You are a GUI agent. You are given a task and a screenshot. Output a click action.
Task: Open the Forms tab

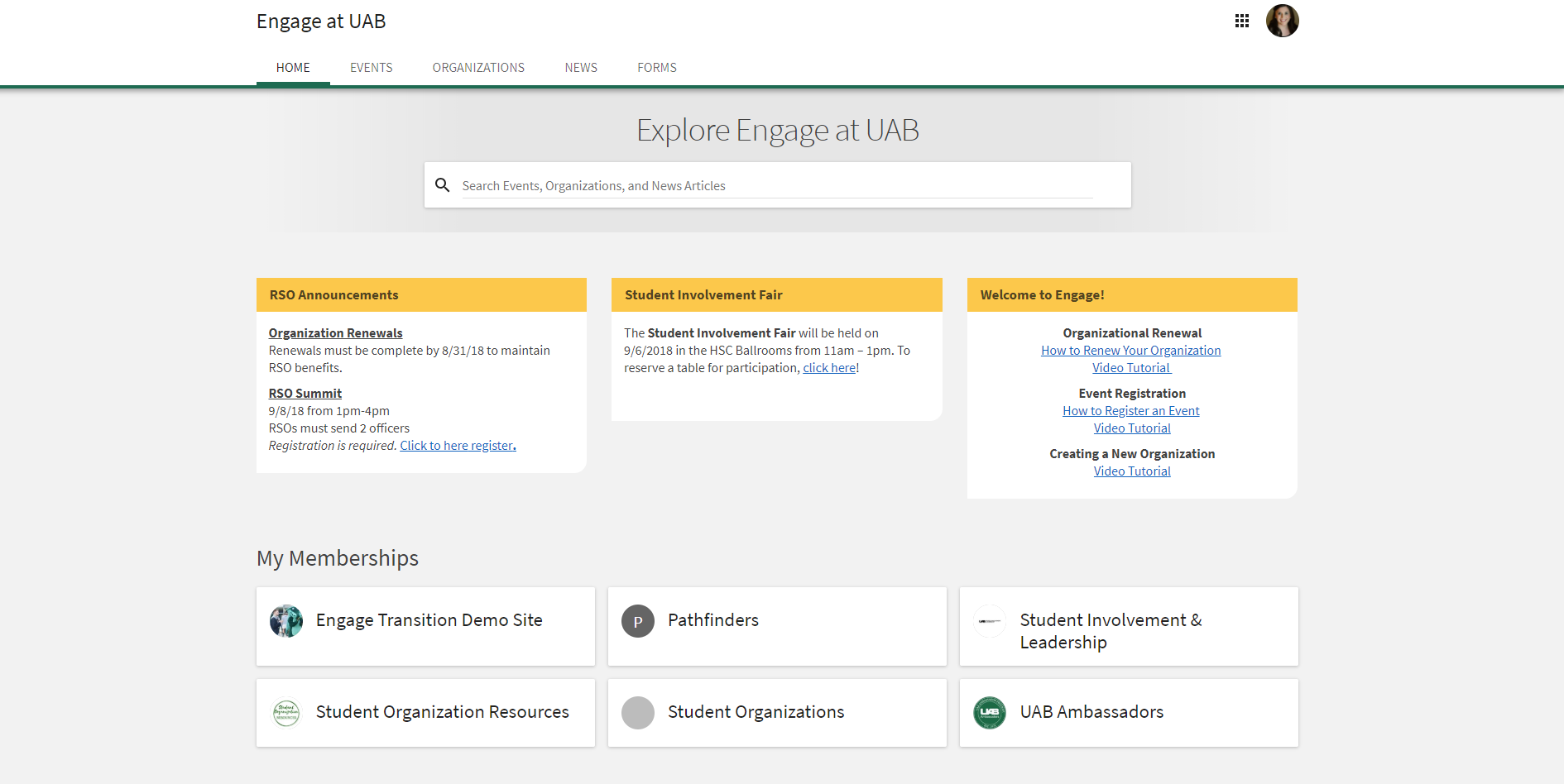[x=657, y=68]
